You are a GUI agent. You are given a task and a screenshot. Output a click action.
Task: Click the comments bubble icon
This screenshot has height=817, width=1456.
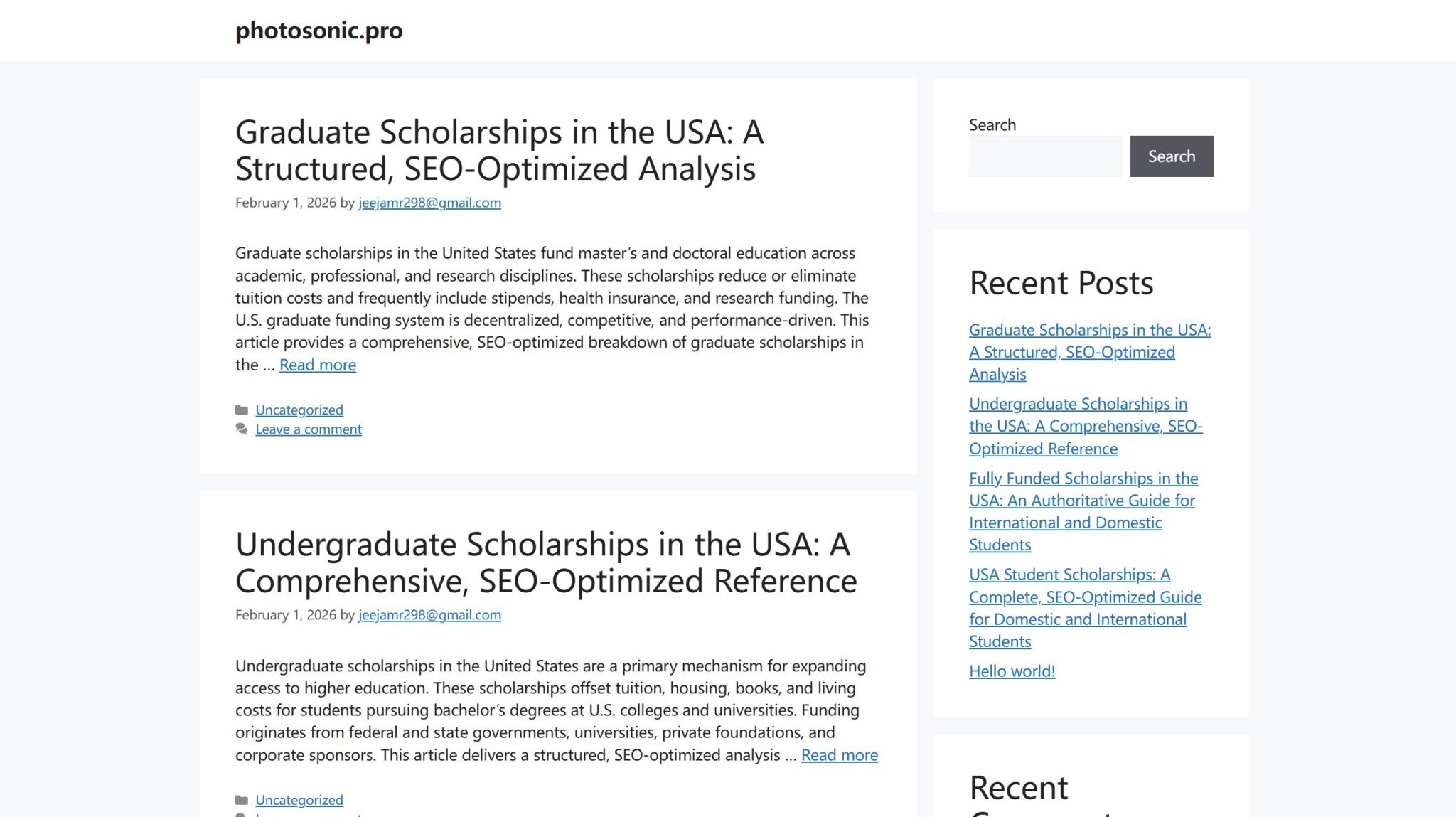[x=242, y=429]
